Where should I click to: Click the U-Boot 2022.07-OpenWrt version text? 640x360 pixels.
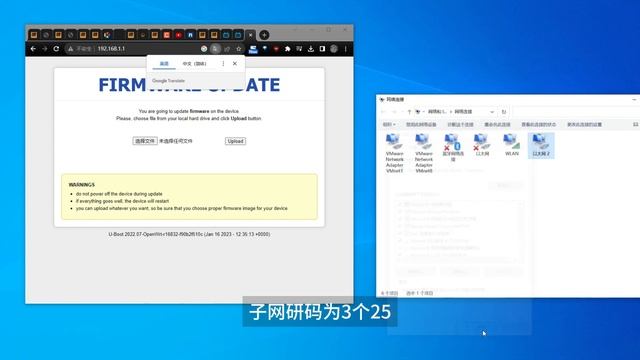[x=189, y=234]
